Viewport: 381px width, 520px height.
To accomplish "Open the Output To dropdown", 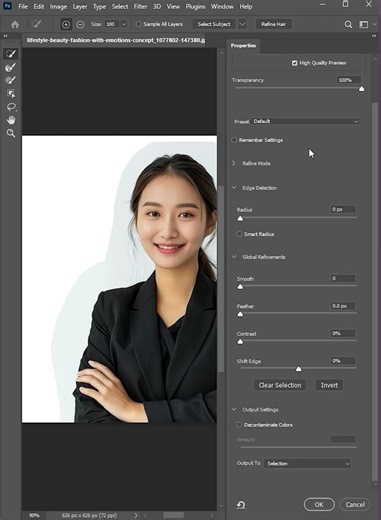I will 307,464.
